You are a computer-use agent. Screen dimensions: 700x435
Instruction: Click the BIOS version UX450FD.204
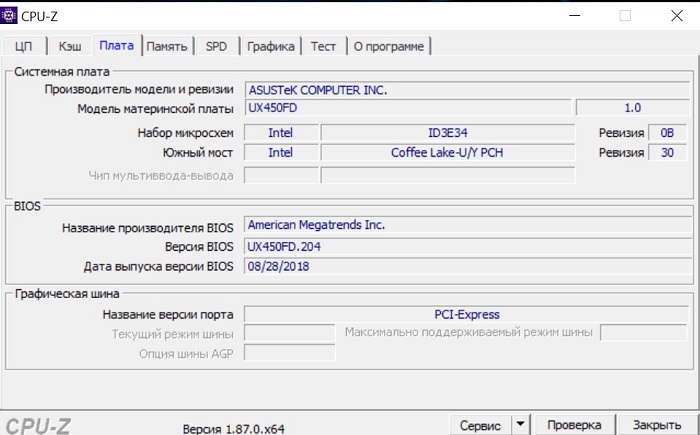point(467,247)
